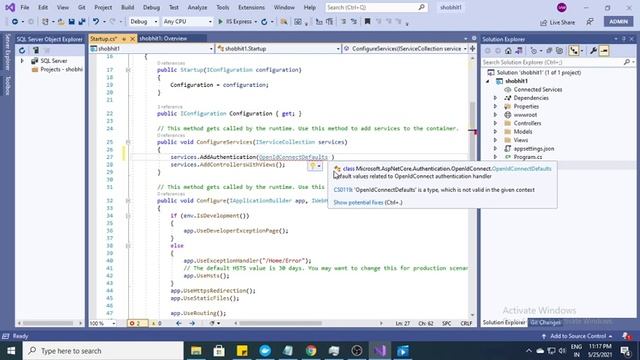Open the Build menu
The image size is (640, 360).
tap(127, 7)
